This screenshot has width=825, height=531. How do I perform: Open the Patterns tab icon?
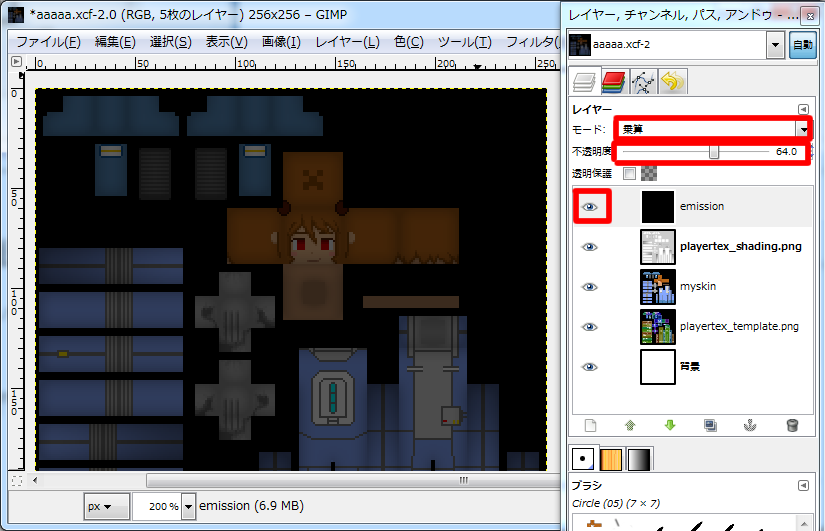tap(611, 459)
